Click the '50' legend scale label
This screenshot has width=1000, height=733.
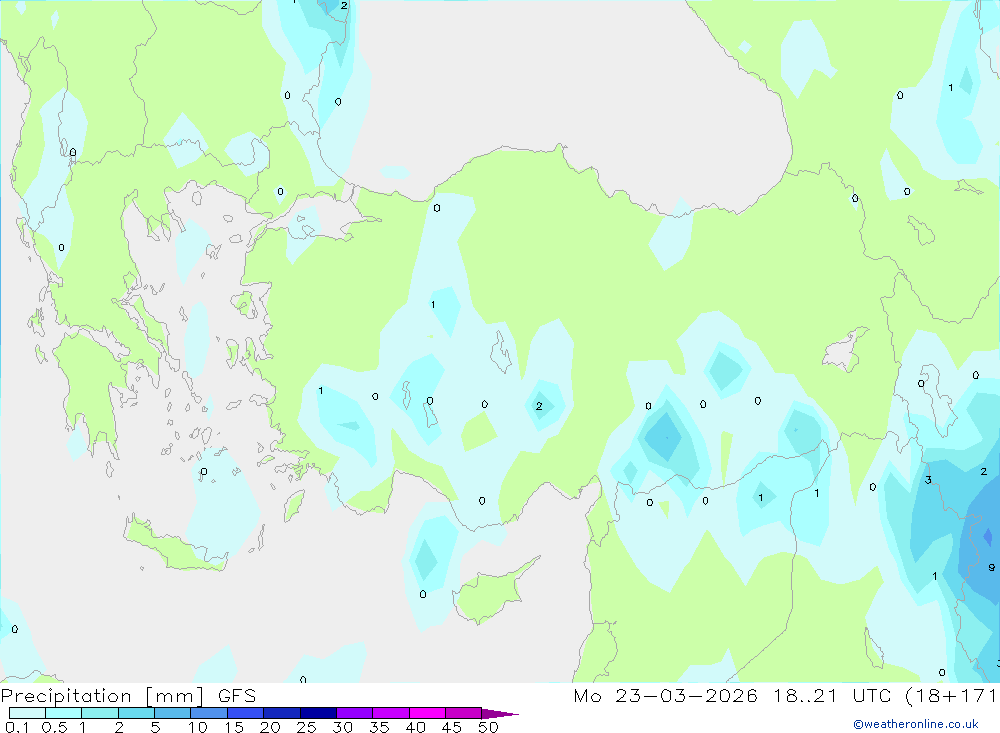[488, 727]
